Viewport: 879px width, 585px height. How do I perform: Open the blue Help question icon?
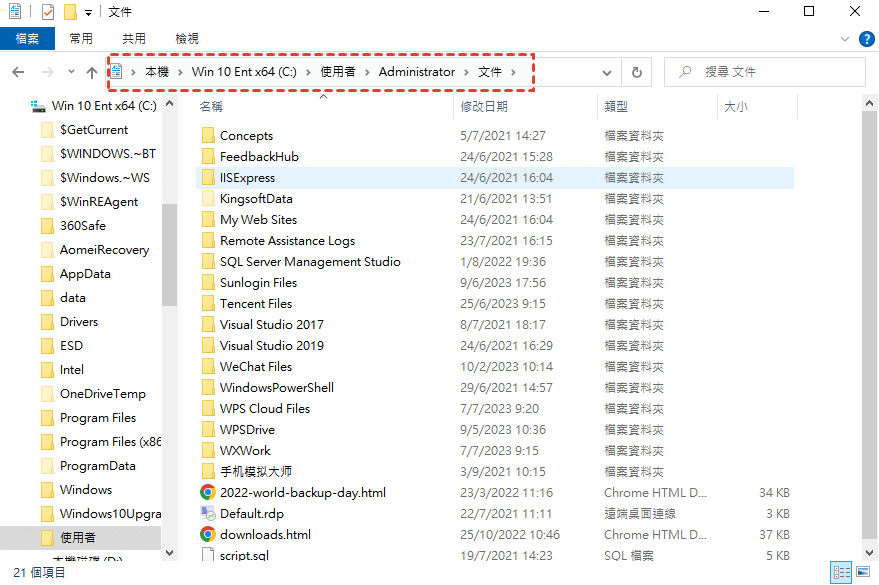pos(867,39)
